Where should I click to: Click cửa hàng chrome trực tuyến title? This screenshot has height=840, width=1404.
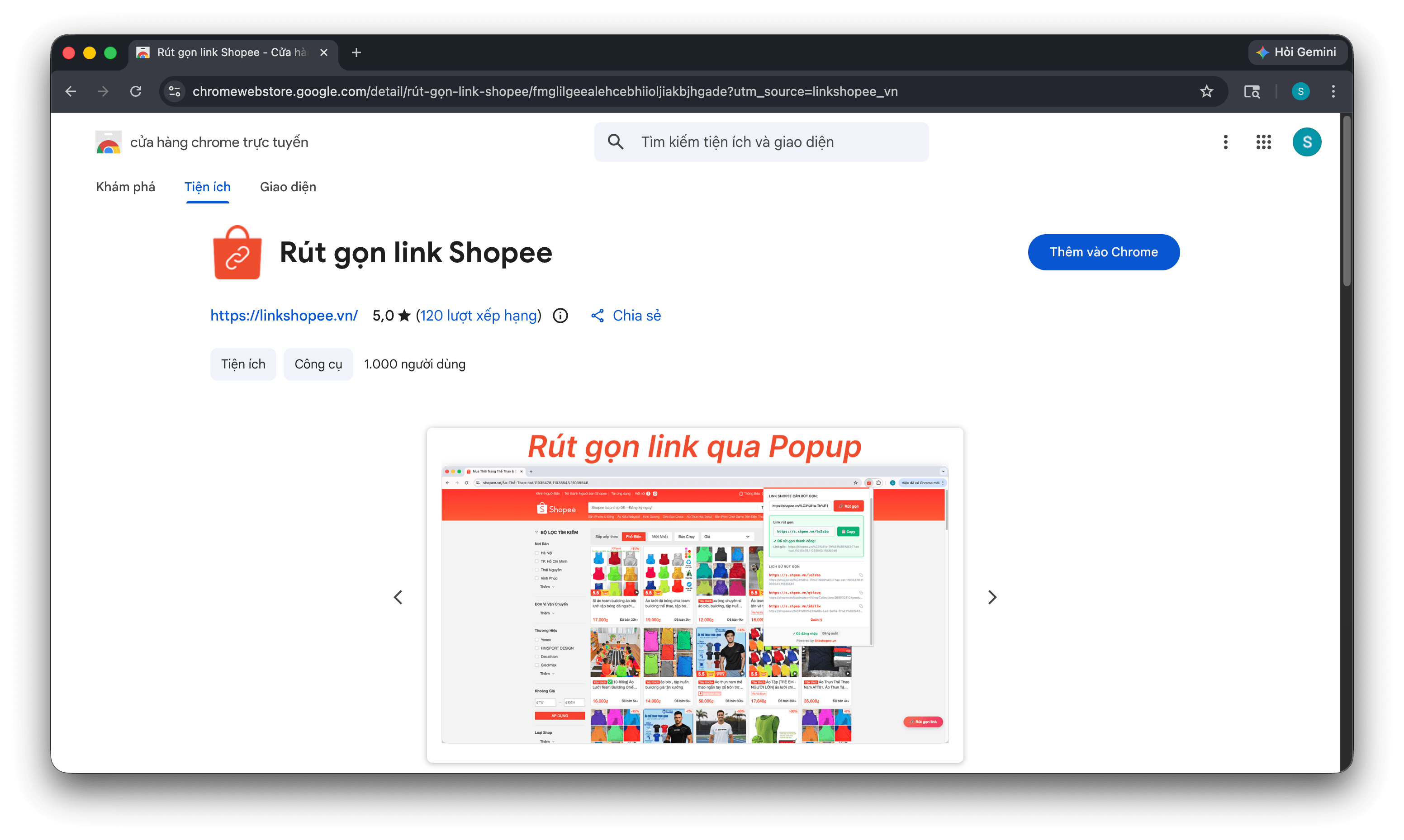tap(219, 142)
